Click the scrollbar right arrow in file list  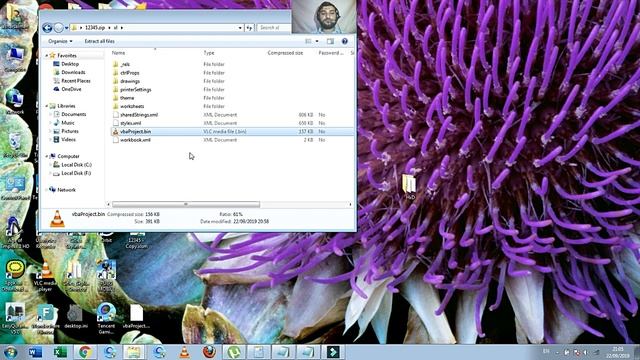pos(350,204)
